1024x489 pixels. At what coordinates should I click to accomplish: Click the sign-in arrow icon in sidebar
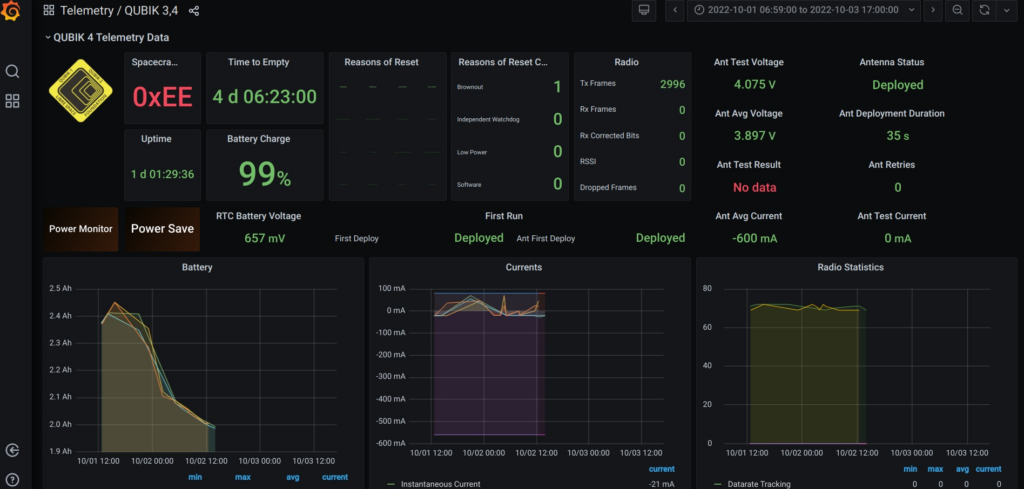(x=13, y=451)
